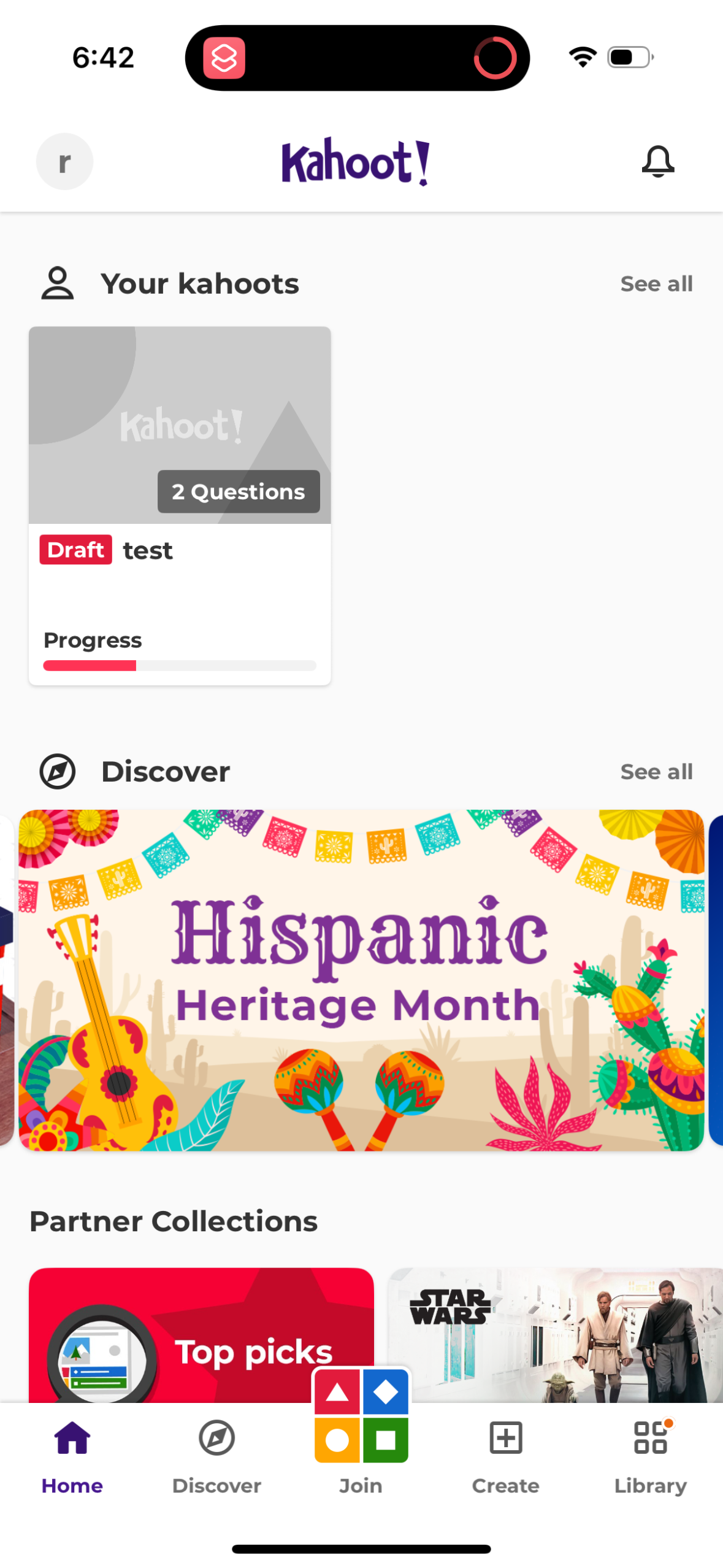723x1568 pixels.
Task: Tap the Wi-Fi indicator in the status bar
Action: pos(581,56)
